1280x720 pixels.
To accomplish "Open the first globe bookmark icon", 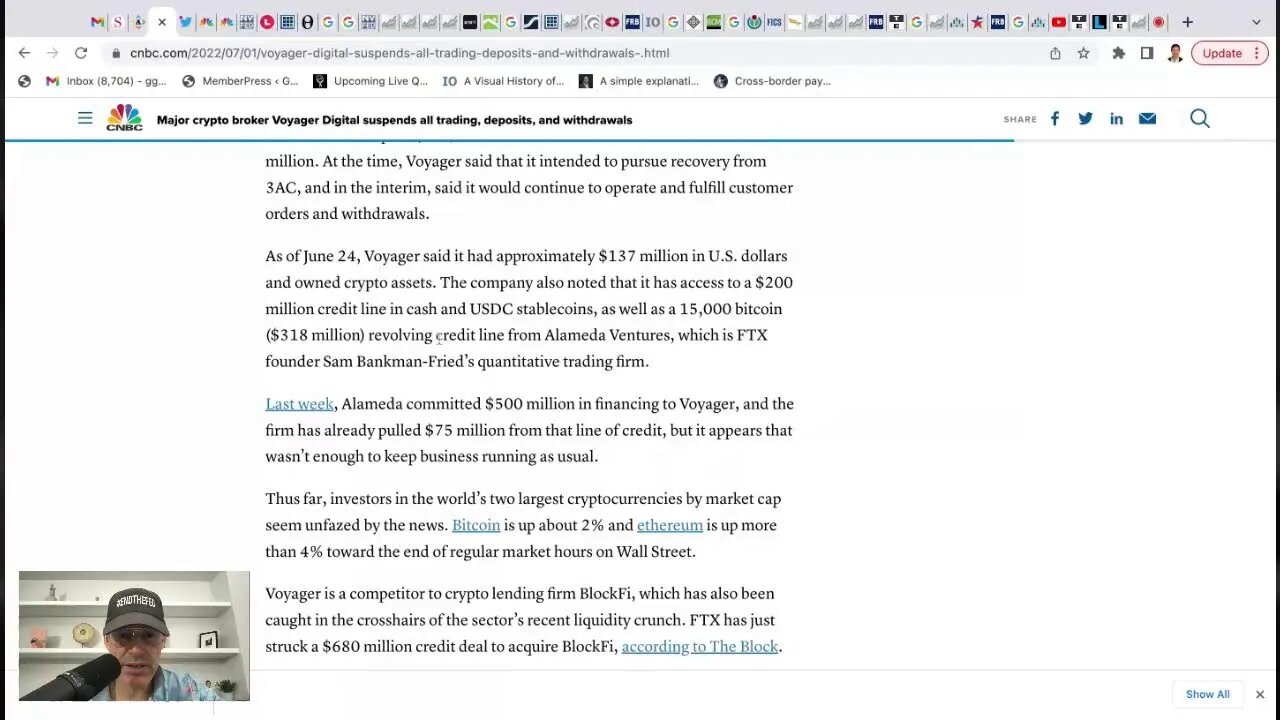I will pyautogui.click(x=24, y=81).
